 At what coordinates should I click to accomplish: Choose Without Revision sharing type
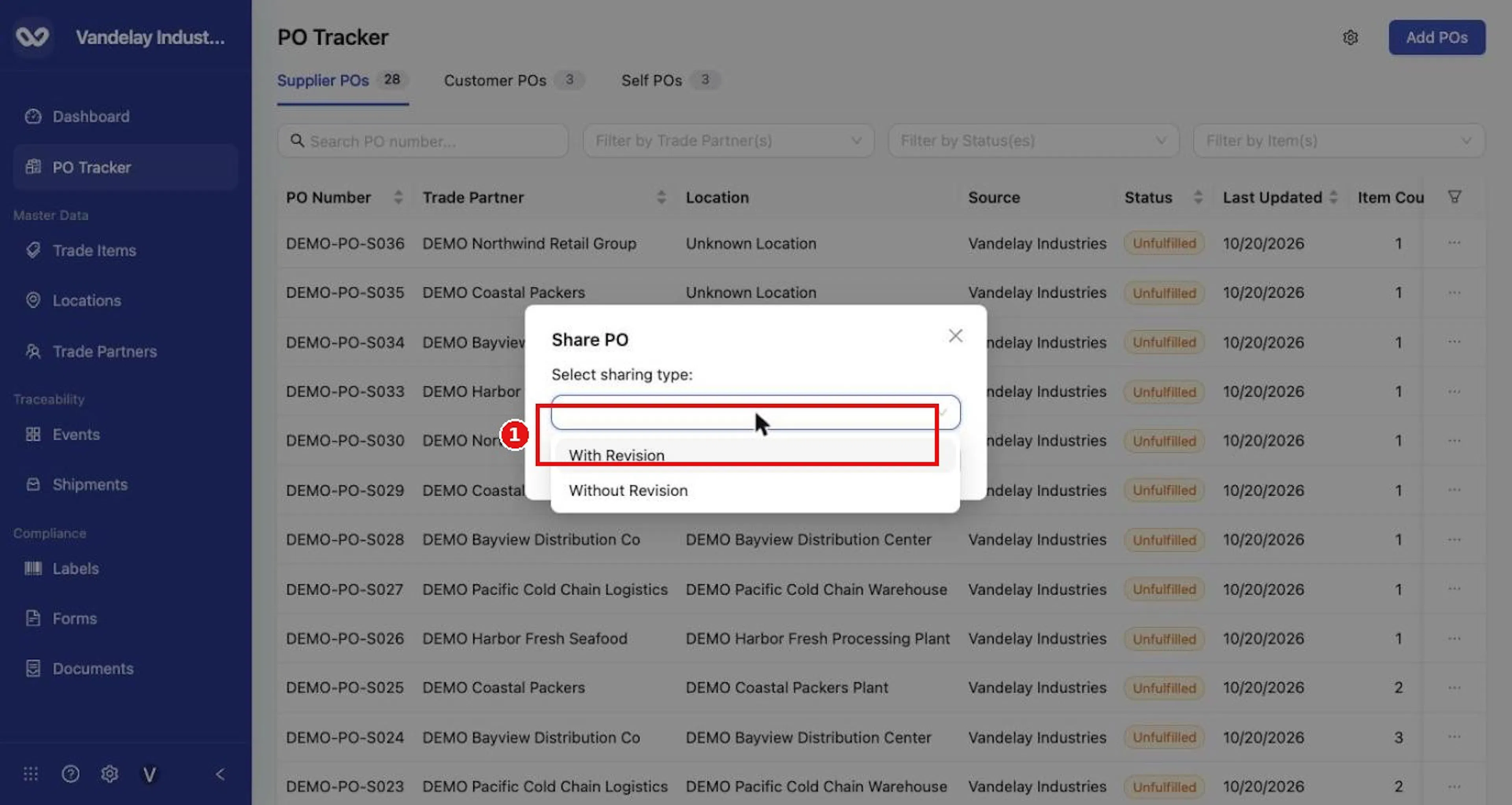(755, 490)
